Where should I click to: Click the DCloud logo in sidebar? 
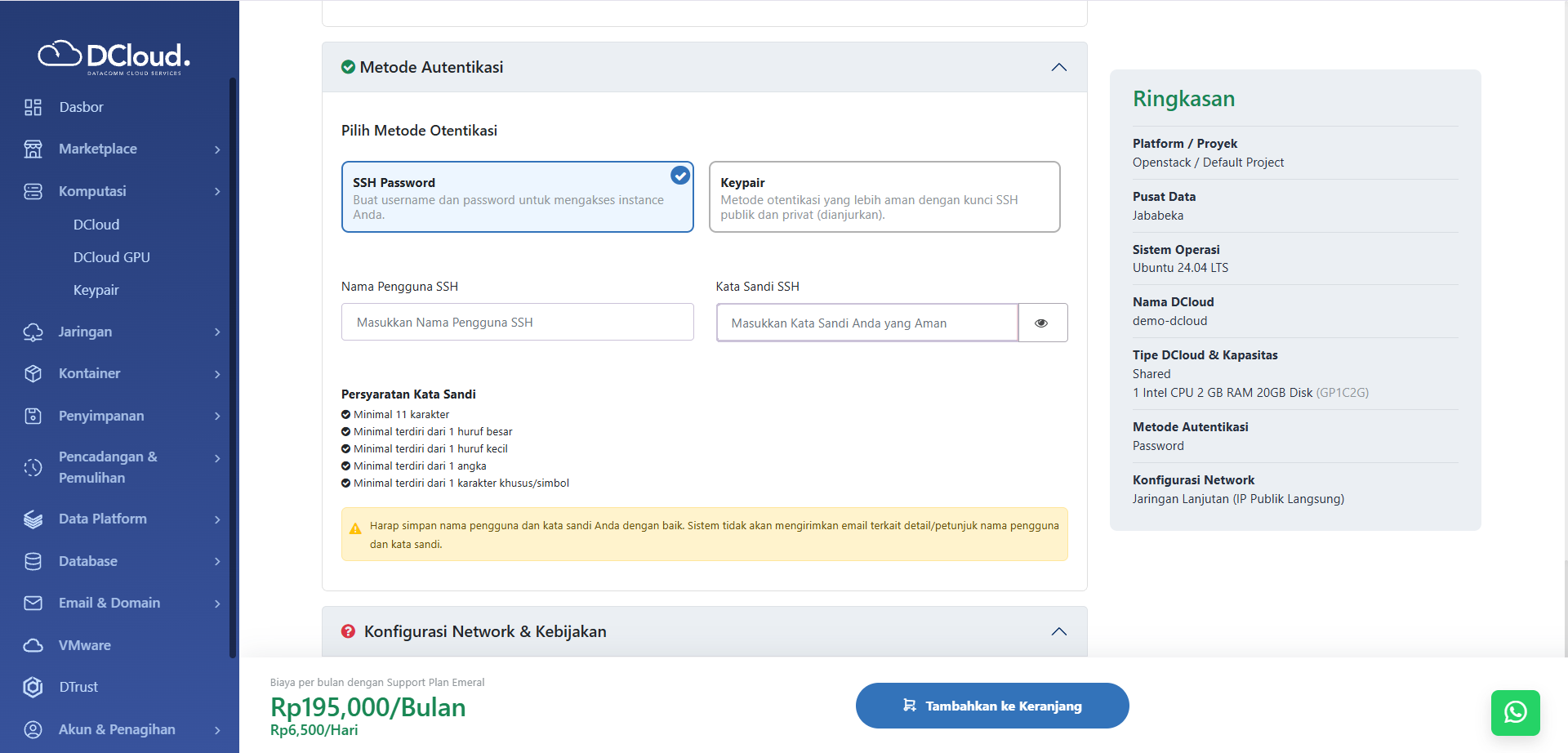[x=114, y=56]
